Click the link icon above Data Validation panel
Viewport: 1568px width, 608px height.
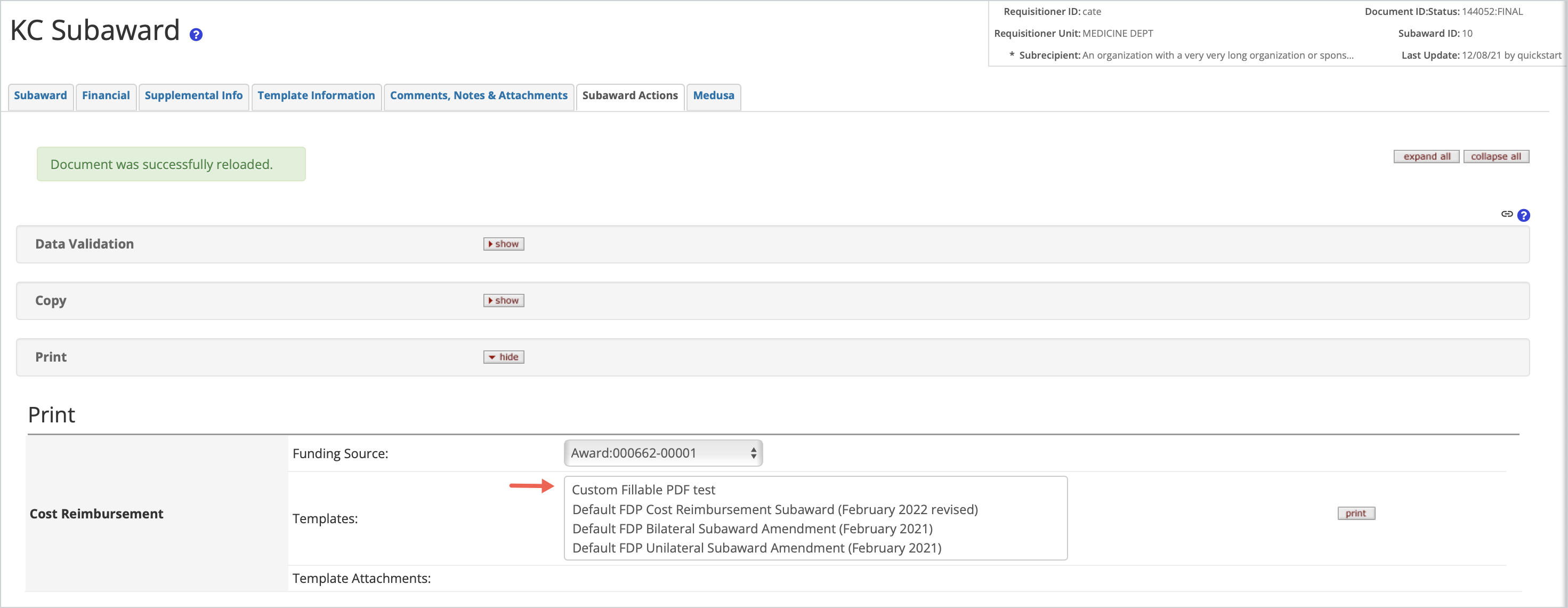(x=1507, y=214)
